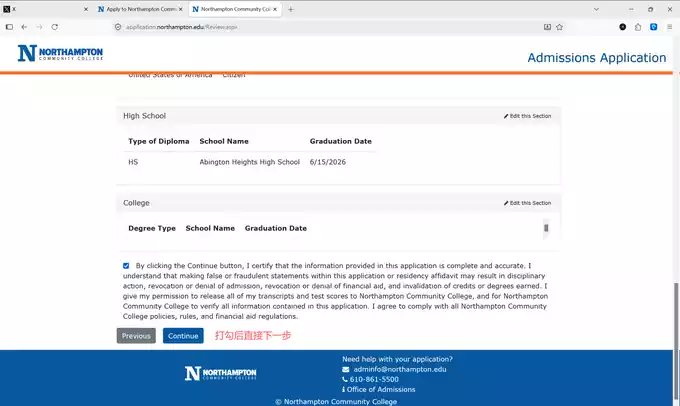Image resolution: width=680 pixels, height=406 pixels.
Task: Restore down the browser window
Action: 651,9
